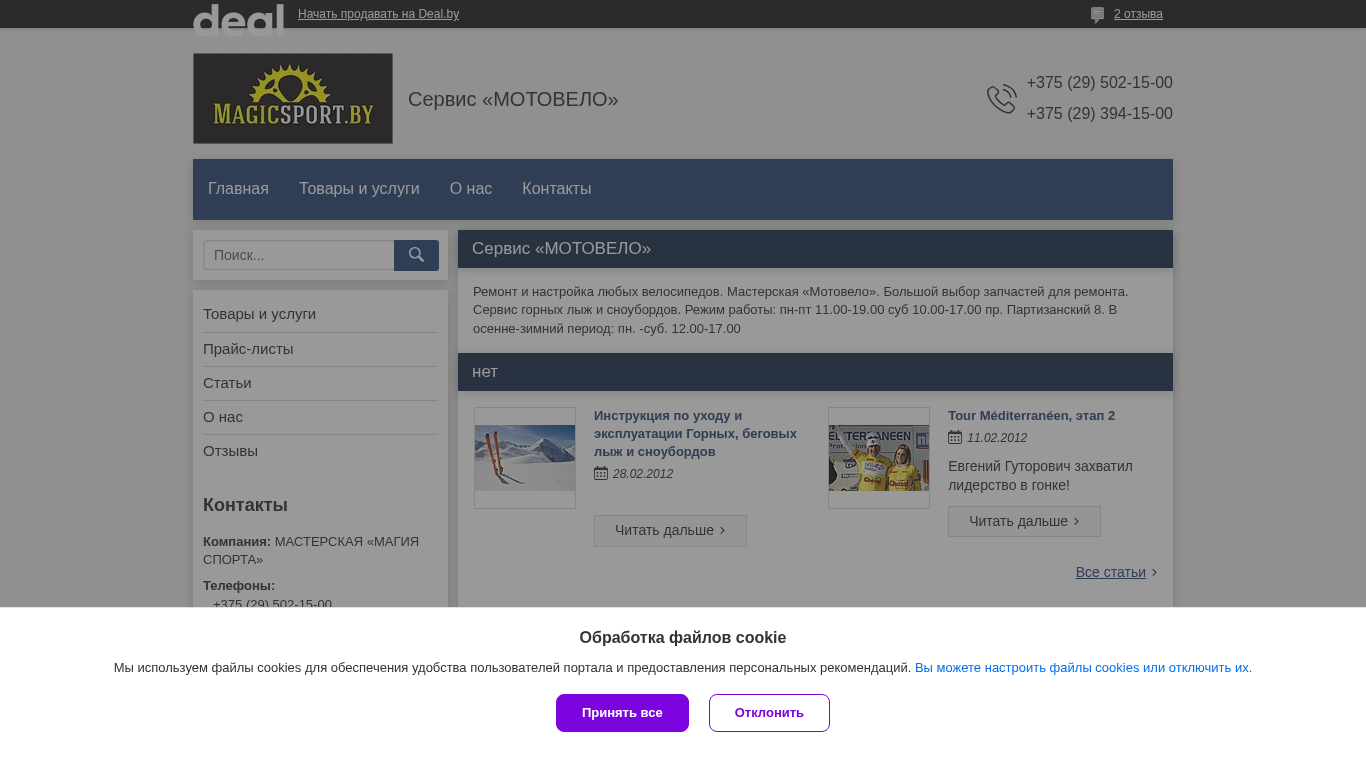
Task: Click the 'Телефоны:' label in sidebar
Action: (239, 585)
